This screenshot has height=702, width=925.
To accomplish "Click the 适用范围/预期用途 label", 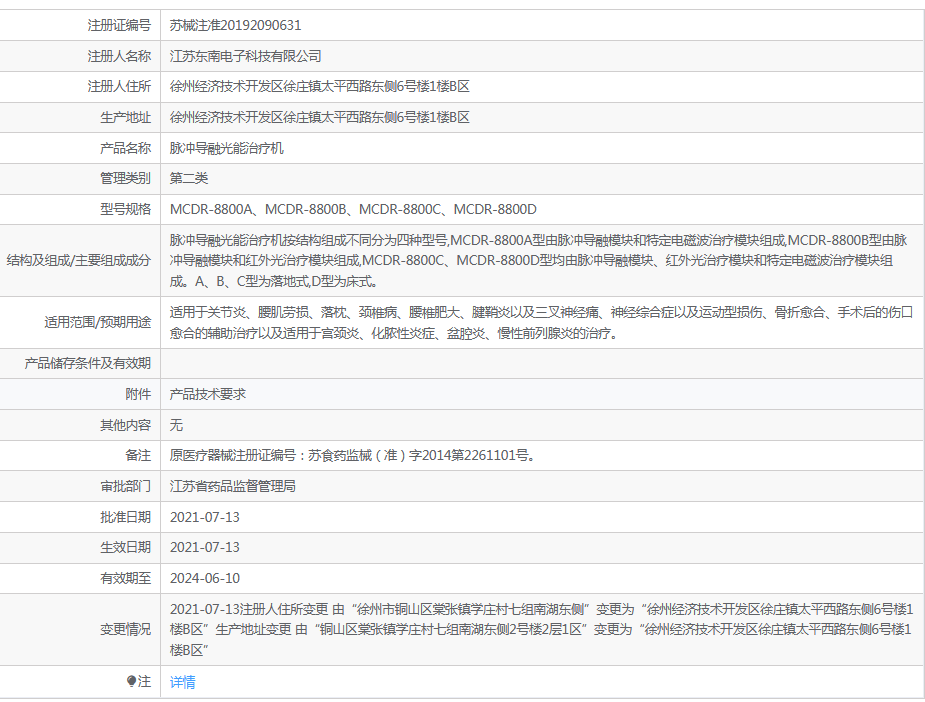I will point(98,322).
